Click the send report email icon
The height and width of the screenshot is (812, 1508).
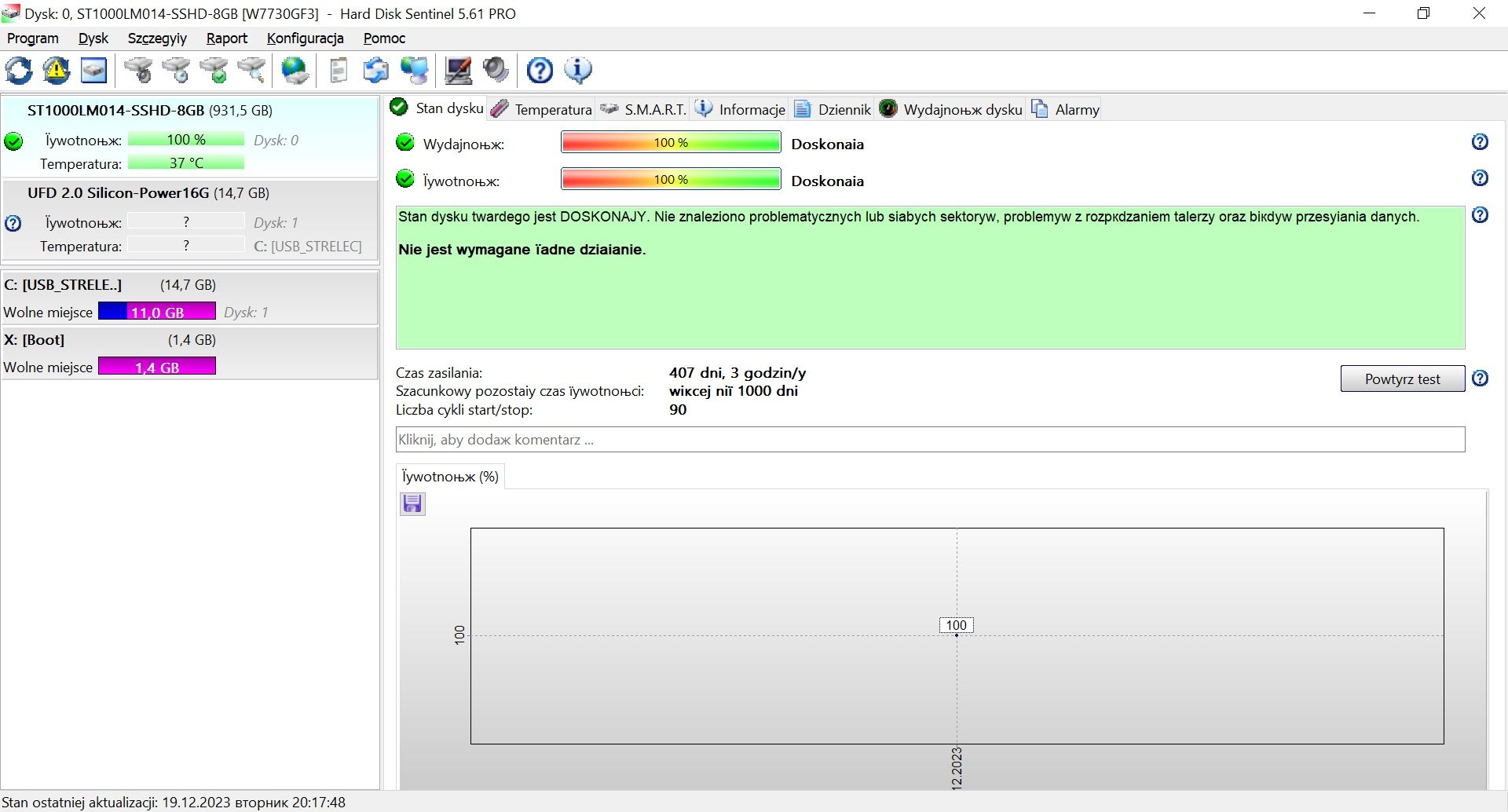coord(376,71)
